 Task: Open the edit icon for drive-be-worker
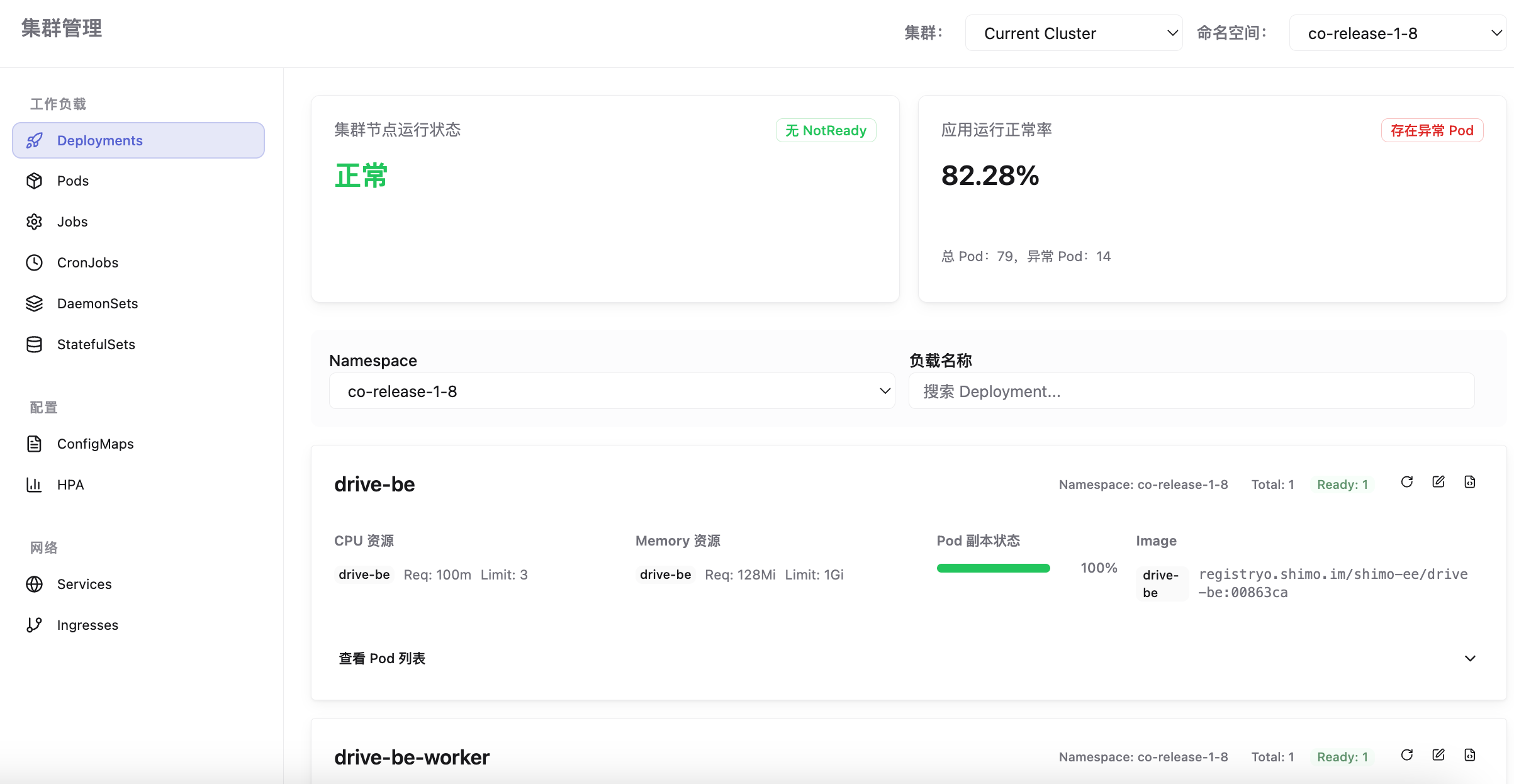point(1438,755)
